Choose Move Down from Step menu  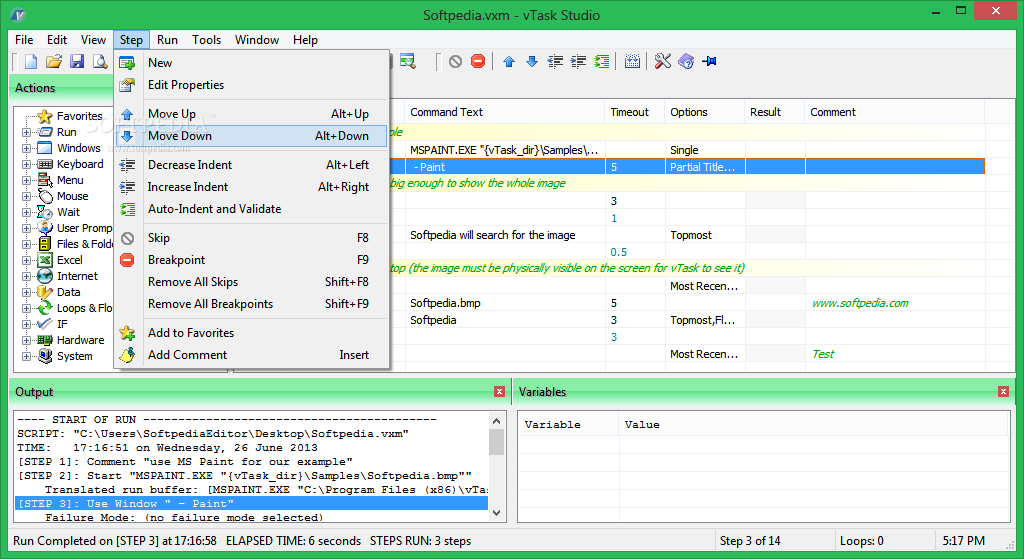(251, 136)
